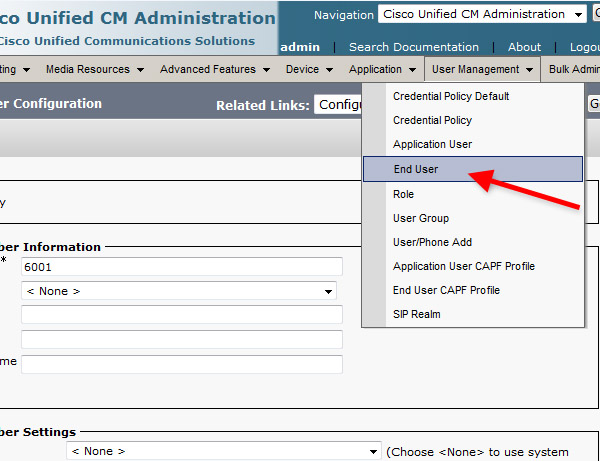Click the second empty field below the None dropdown
Viewport: 600px width, 461px height.
[x=182, y=339]
